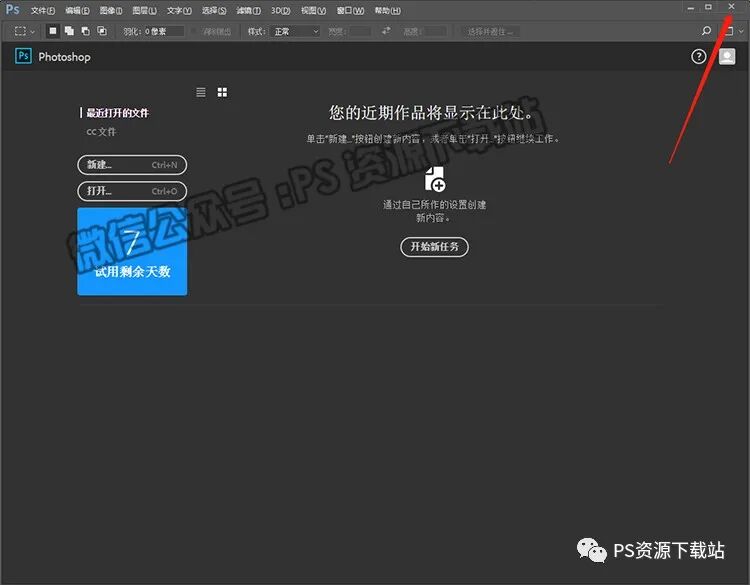
Task: Click the 打开... Ctrl+O button
Action: pyautogui.click(x=132, y=191)
